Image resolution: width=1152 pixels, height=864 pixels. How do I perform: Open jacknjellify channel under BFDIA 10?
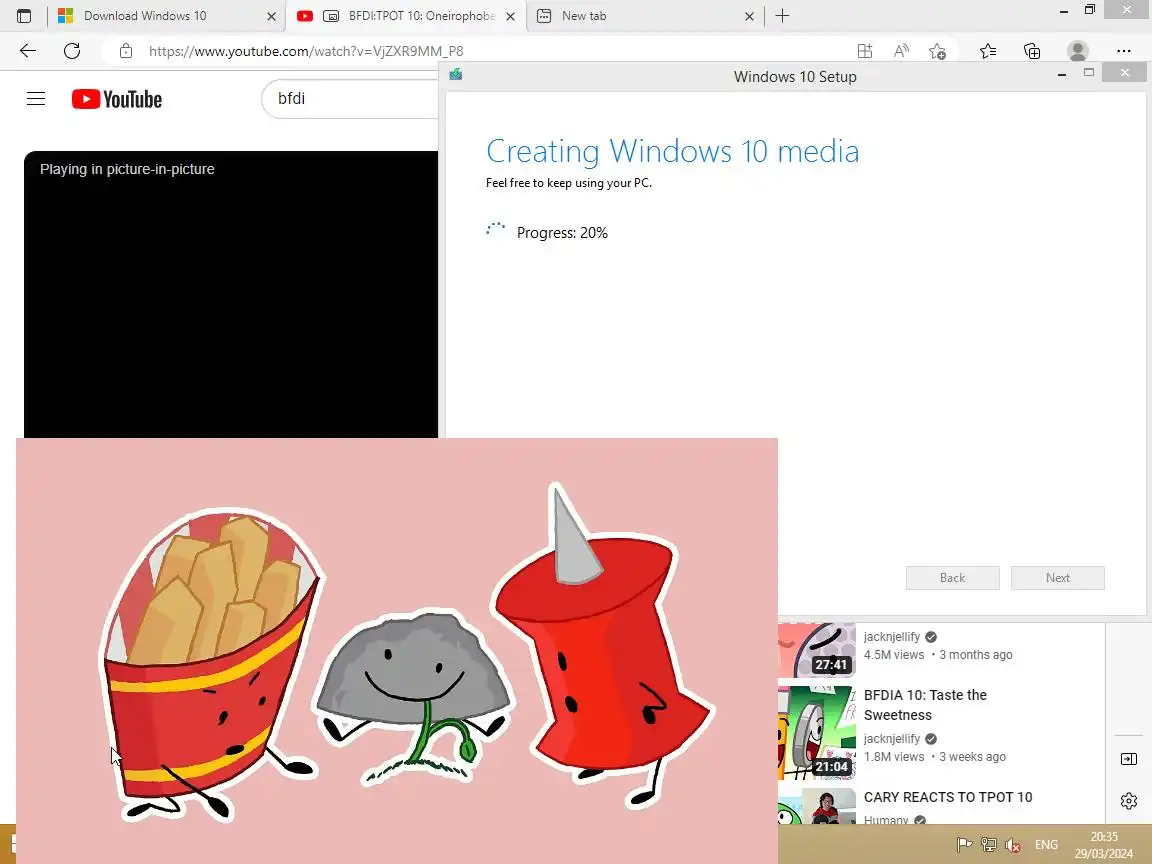892,738
